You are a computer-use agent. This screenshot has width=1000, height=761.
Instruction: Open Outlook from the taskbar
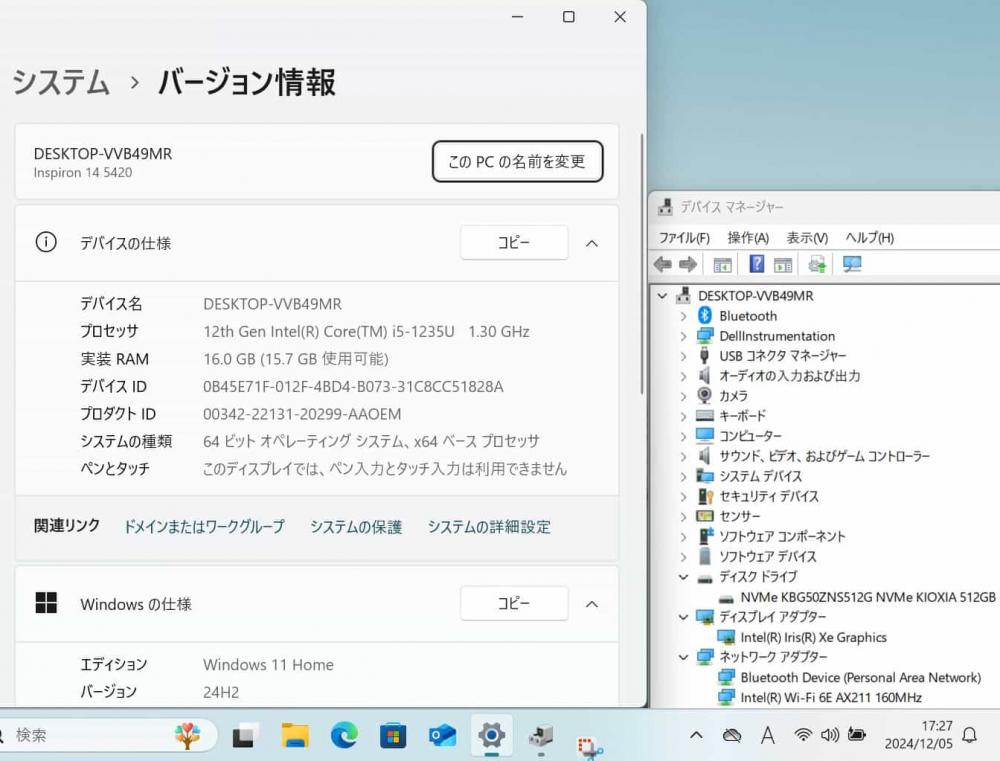442,735
